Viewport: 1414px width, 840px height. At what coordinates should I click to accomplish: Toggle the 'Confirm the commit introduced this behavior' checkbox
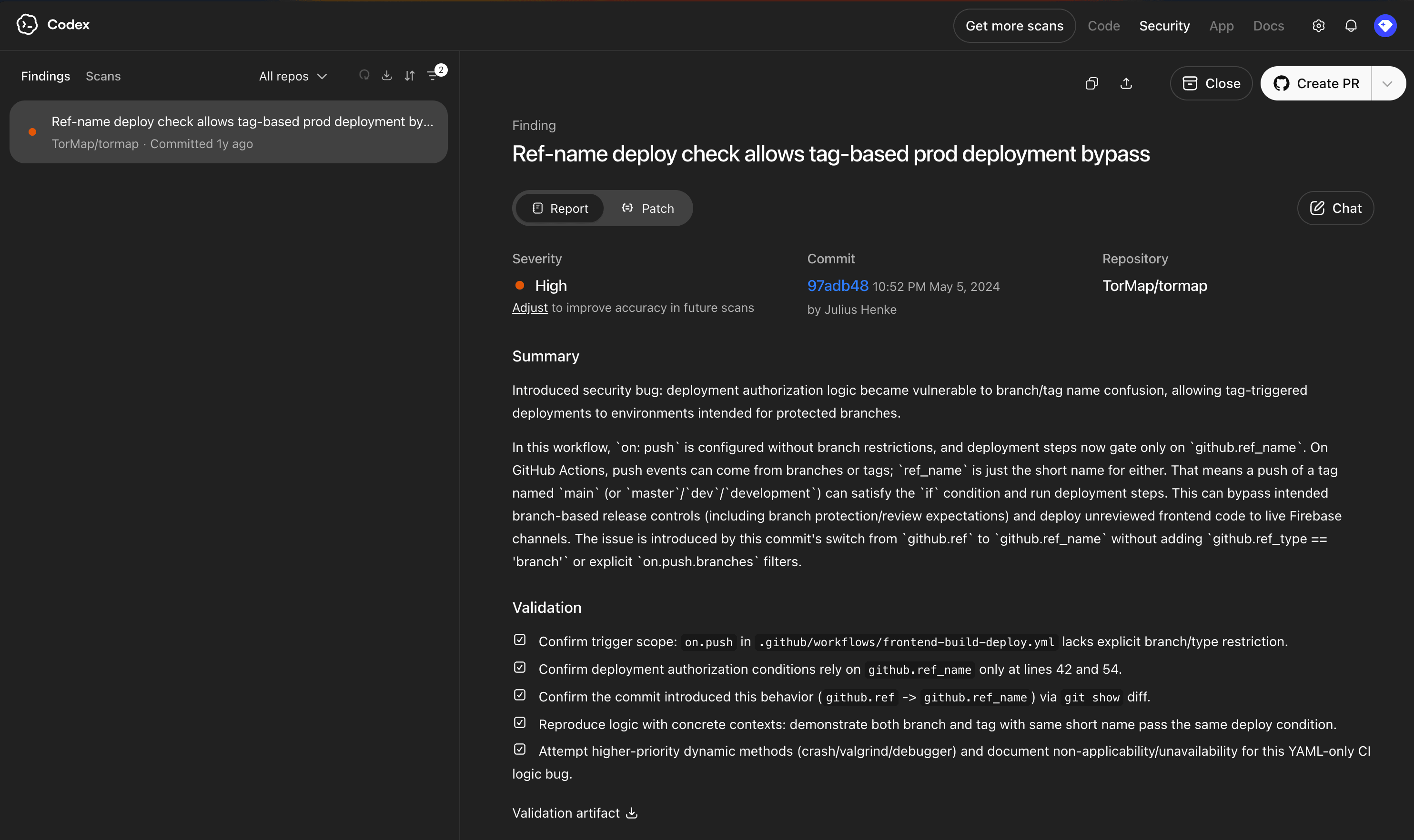pyautogui.click(x=519, y=695)
